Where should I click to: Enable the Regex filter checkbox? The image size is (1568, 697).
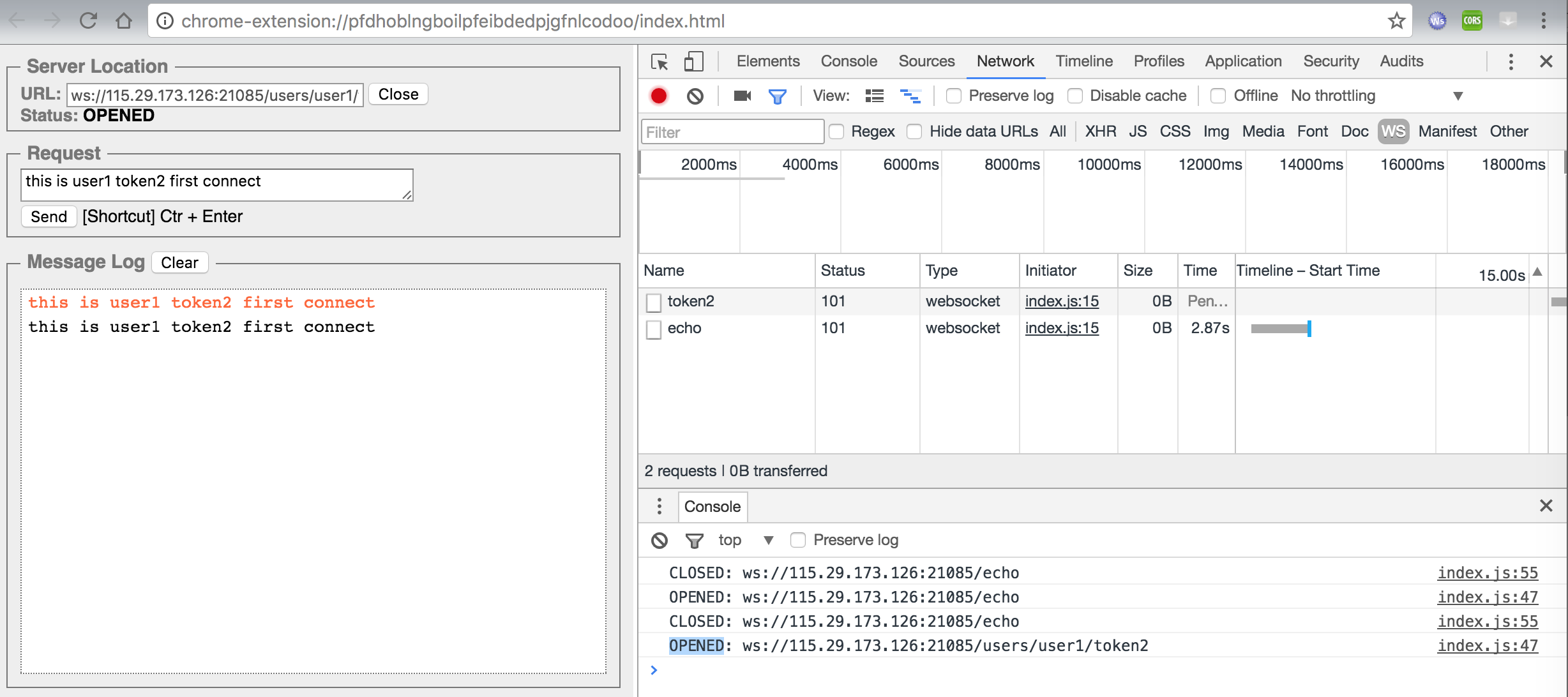[836, 131]
